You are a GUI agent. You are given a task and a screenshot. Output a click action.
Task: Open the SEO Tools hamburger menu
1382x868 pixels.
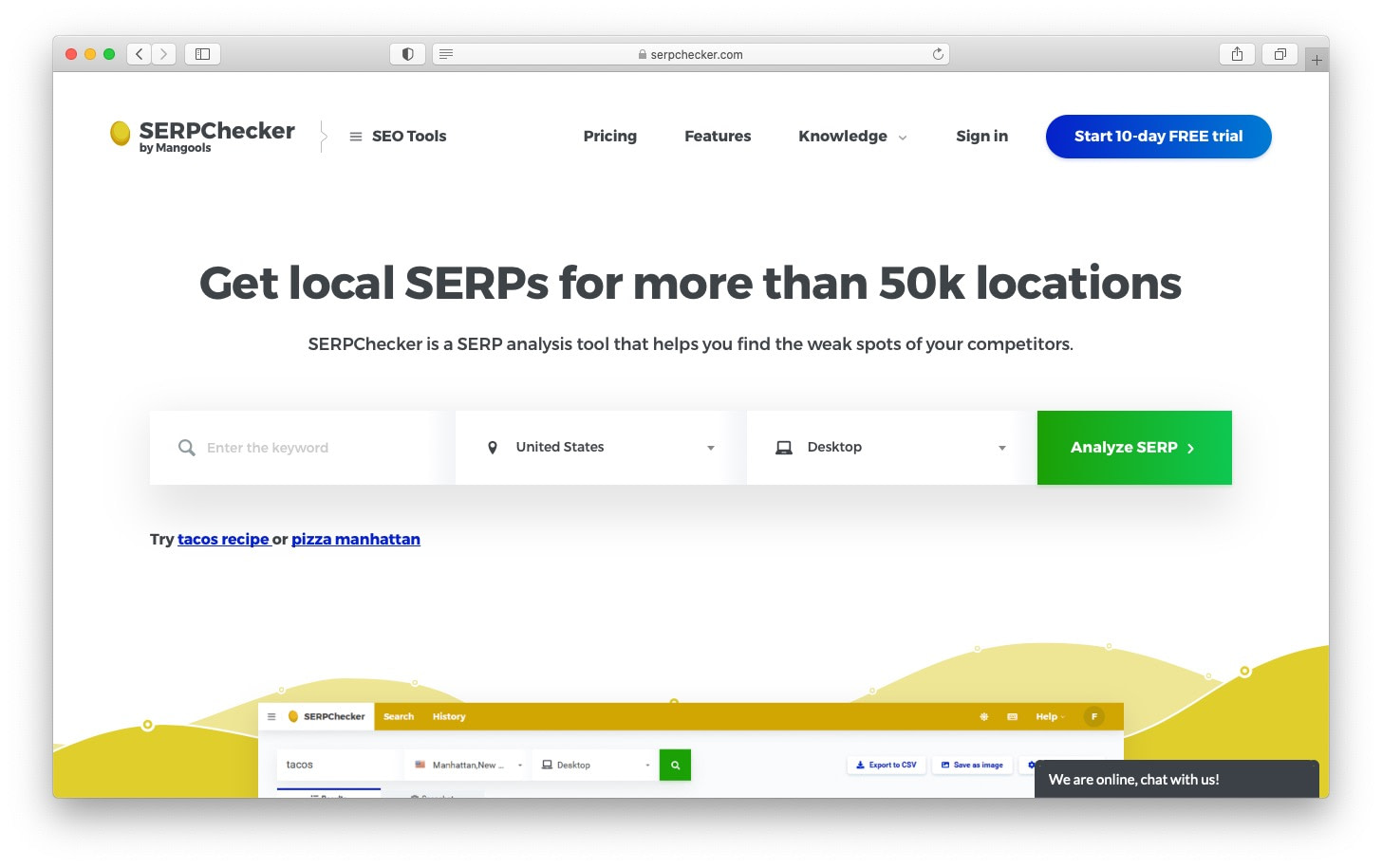[x=398, y=137]
